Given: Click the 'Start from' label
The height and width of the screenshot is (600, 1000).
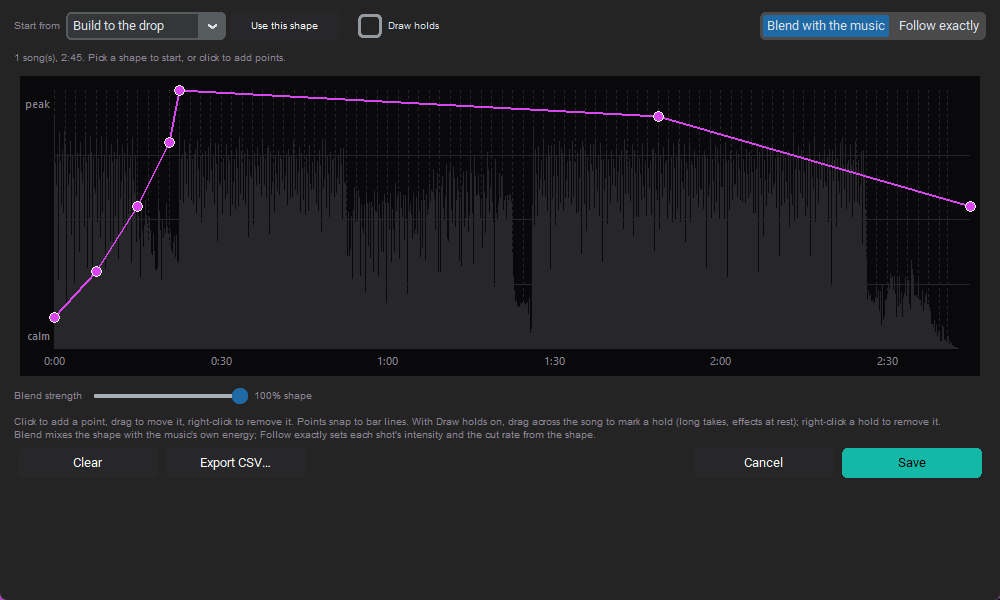Looking at the screenshot, I should 37,26.
